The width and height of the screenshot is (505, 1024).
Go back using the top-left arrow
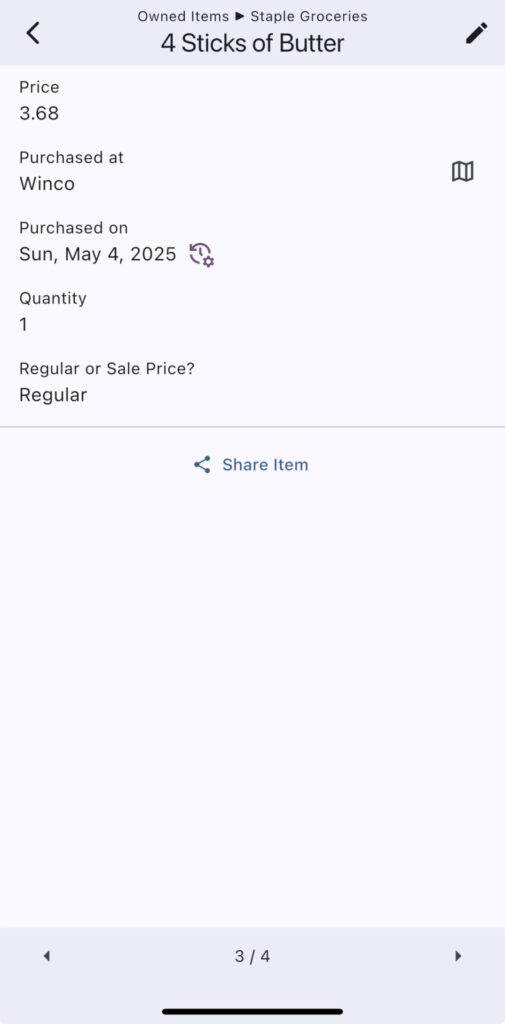point(33,33)
